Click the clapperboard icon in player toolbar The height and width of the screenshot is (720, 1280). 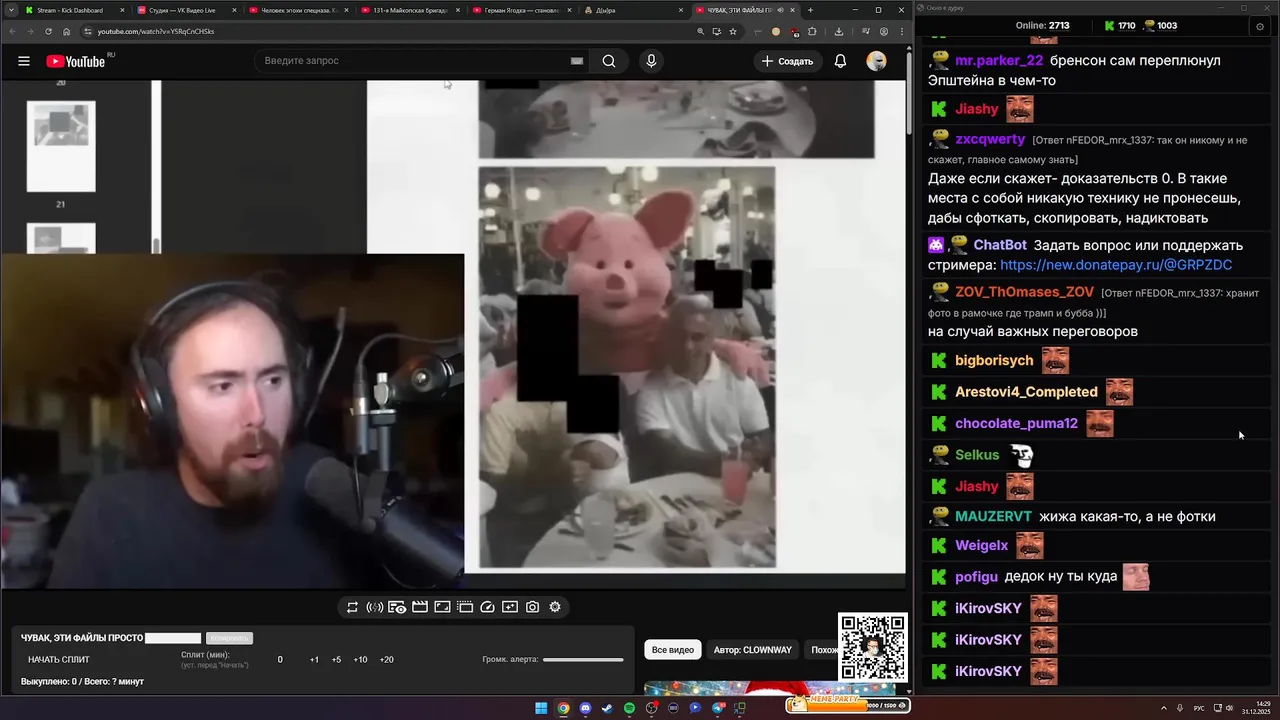[420, 607]
